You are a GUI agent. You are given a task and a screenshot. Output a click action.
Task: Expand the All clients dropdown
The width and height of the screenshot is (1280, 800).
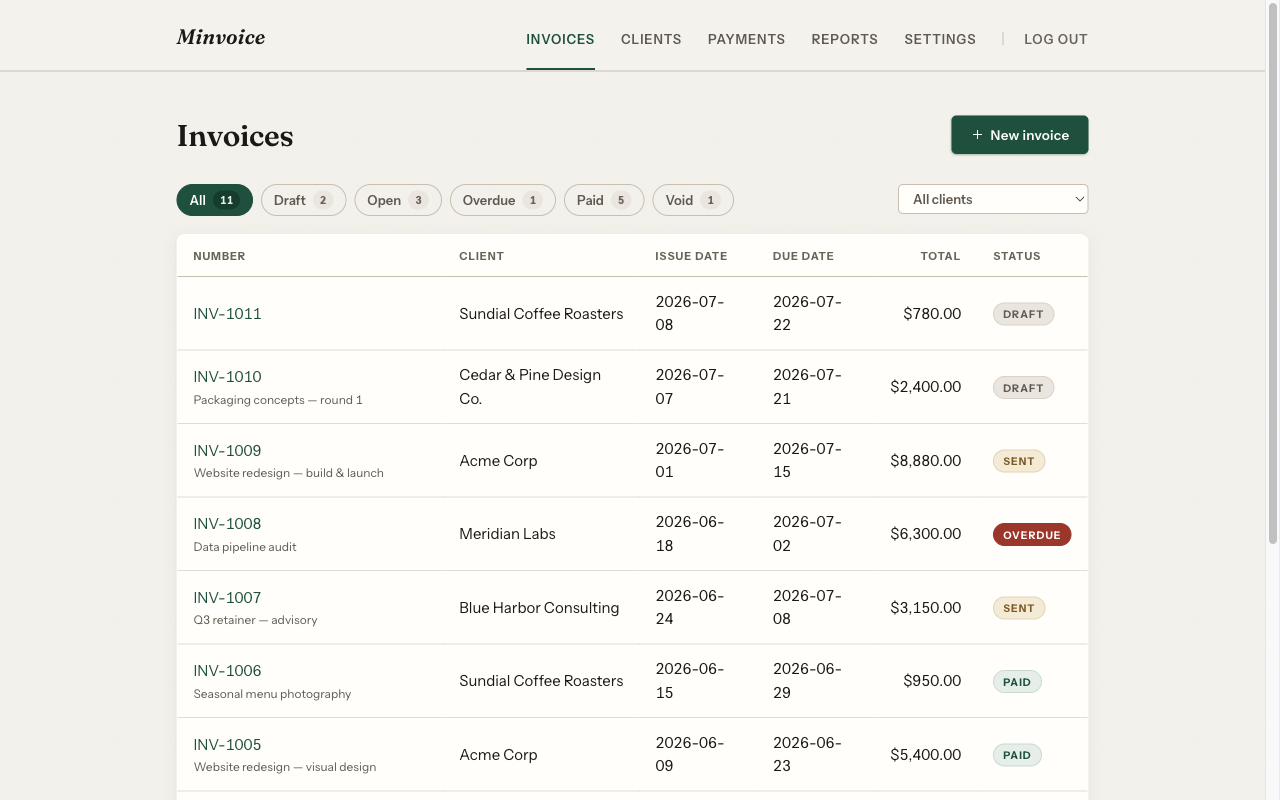coord(993,199)
